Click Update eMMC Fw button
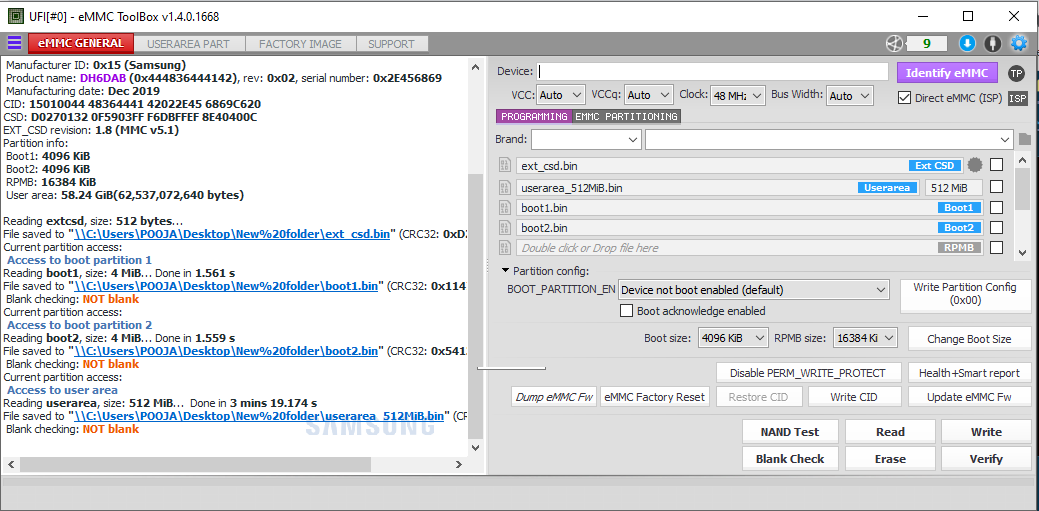Screen dimensions: 1039x511 [x=969, y=397]
